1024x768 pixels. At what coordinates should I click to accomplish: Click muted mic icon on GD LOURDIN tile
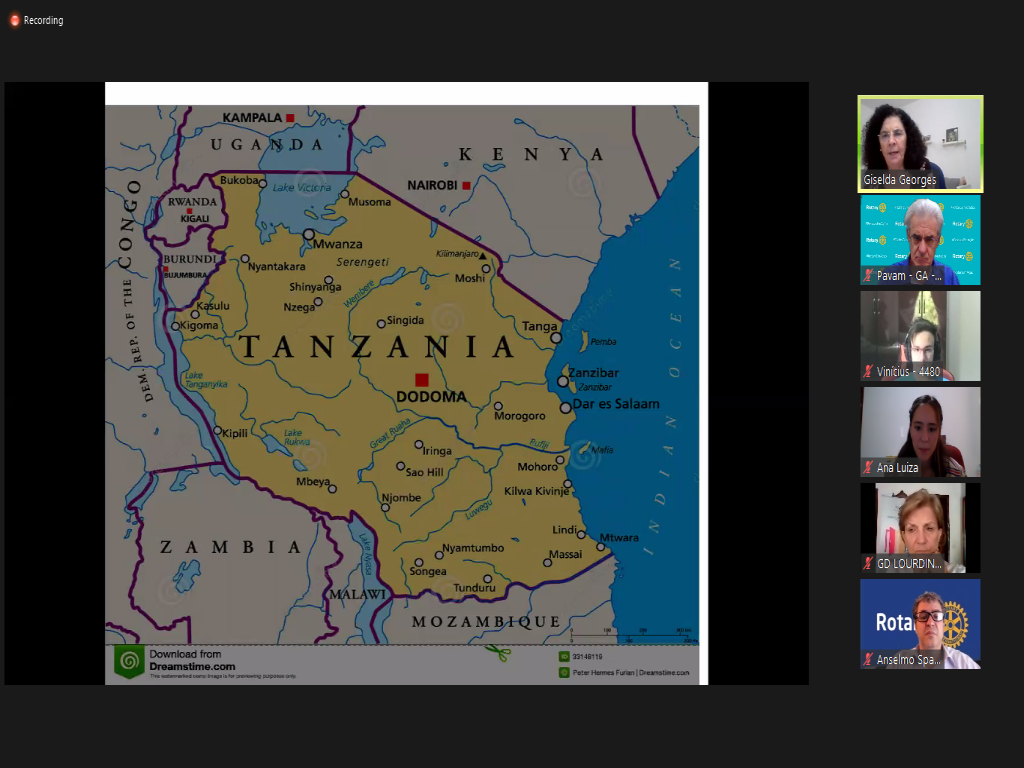868,563
